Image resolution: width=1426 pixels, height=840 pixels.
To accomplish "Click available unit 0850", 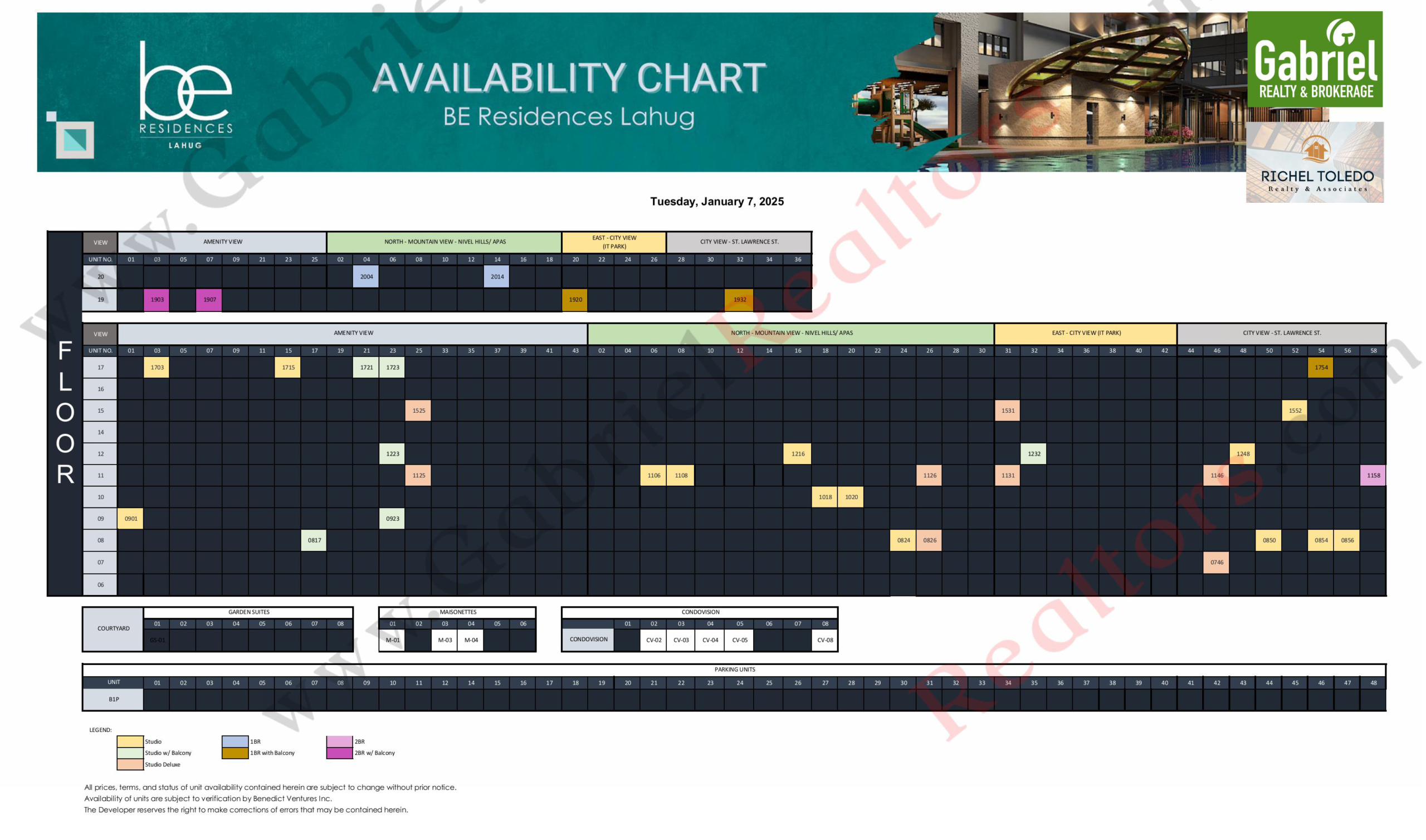I will [x=1269, y=540].
